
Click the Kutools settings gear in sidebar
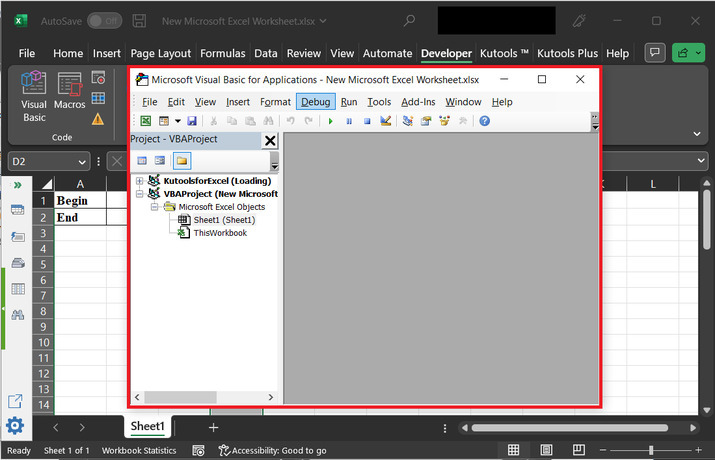(15, 425)
